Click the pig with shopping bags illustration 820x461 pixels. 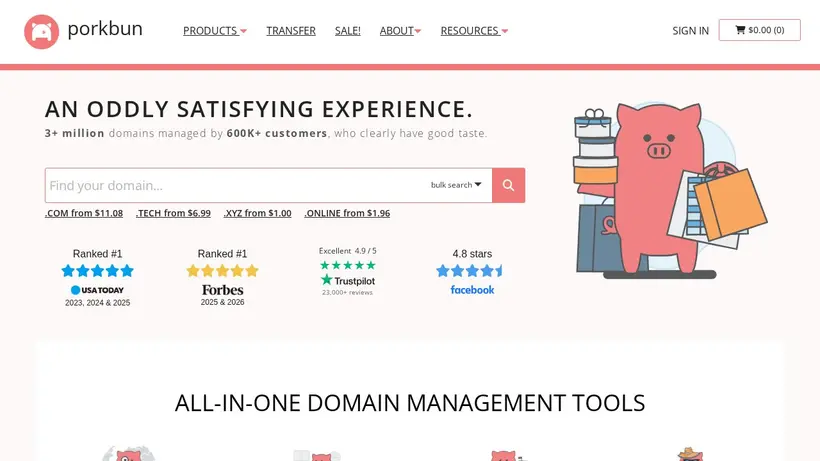pyautogui.click(x=670, y=189)
